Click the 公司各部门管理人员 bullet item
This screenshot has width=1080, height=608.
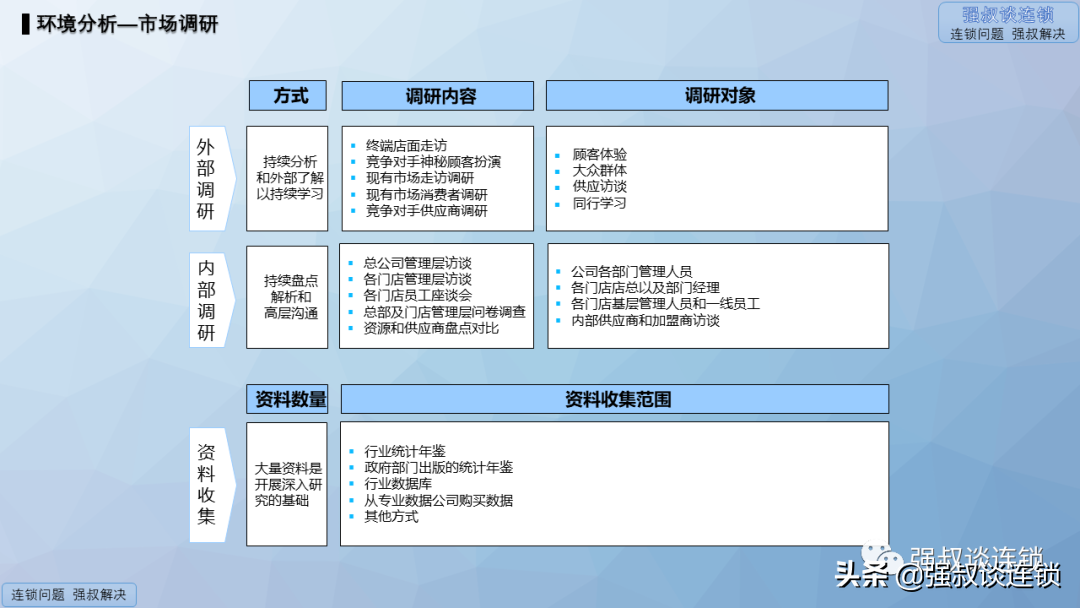click(x=631, y=272)
